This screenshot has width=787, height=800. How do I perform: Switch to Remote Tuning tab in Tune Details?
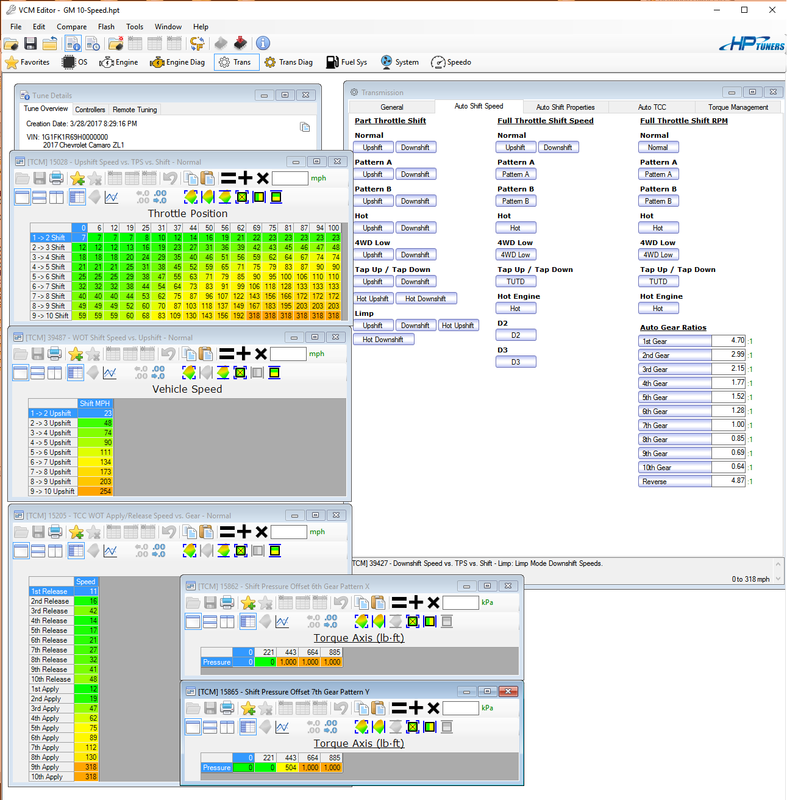coord(135,110)
